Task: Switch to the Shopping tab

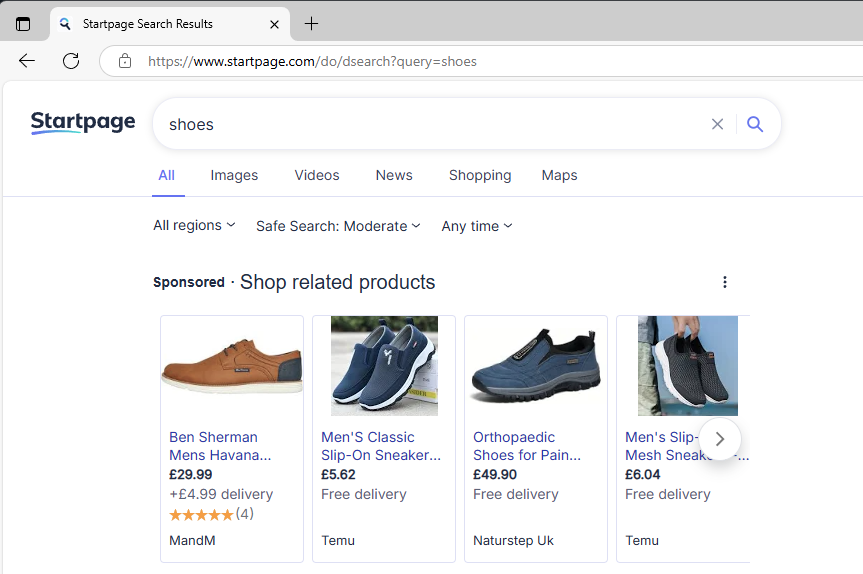Action: tap(480, 175)
